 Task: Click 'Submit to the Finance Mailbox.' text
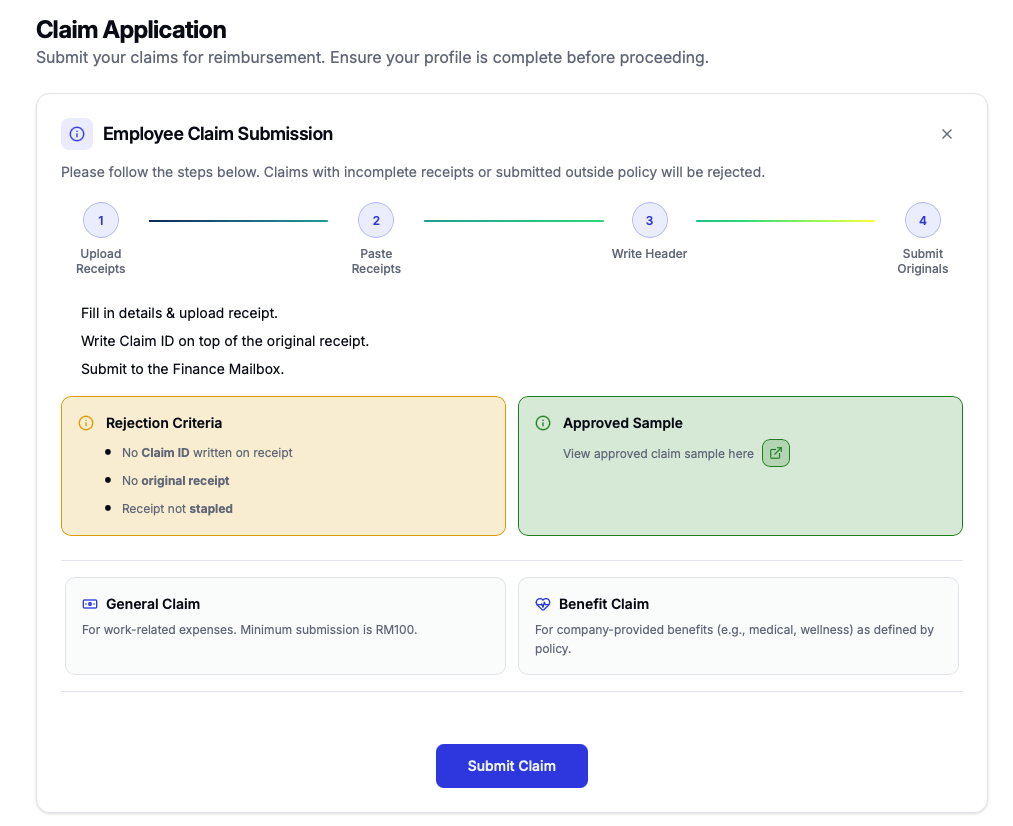tap(182, 369)
